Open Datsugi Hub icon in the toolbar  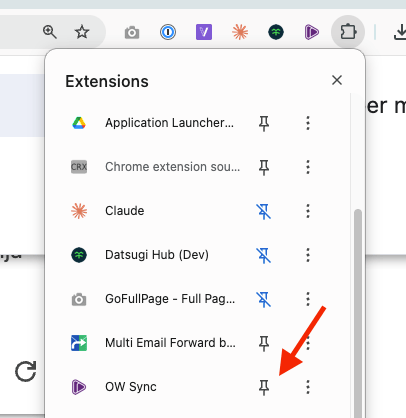(x=276, y=32)
